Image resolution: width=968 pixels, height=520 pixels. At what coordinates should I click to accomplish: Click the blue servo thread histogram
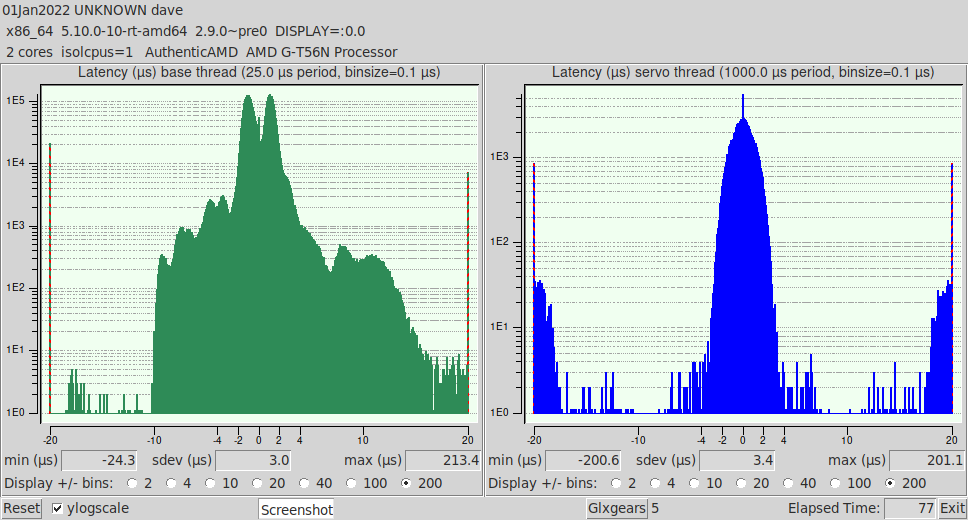click(743, 254)
